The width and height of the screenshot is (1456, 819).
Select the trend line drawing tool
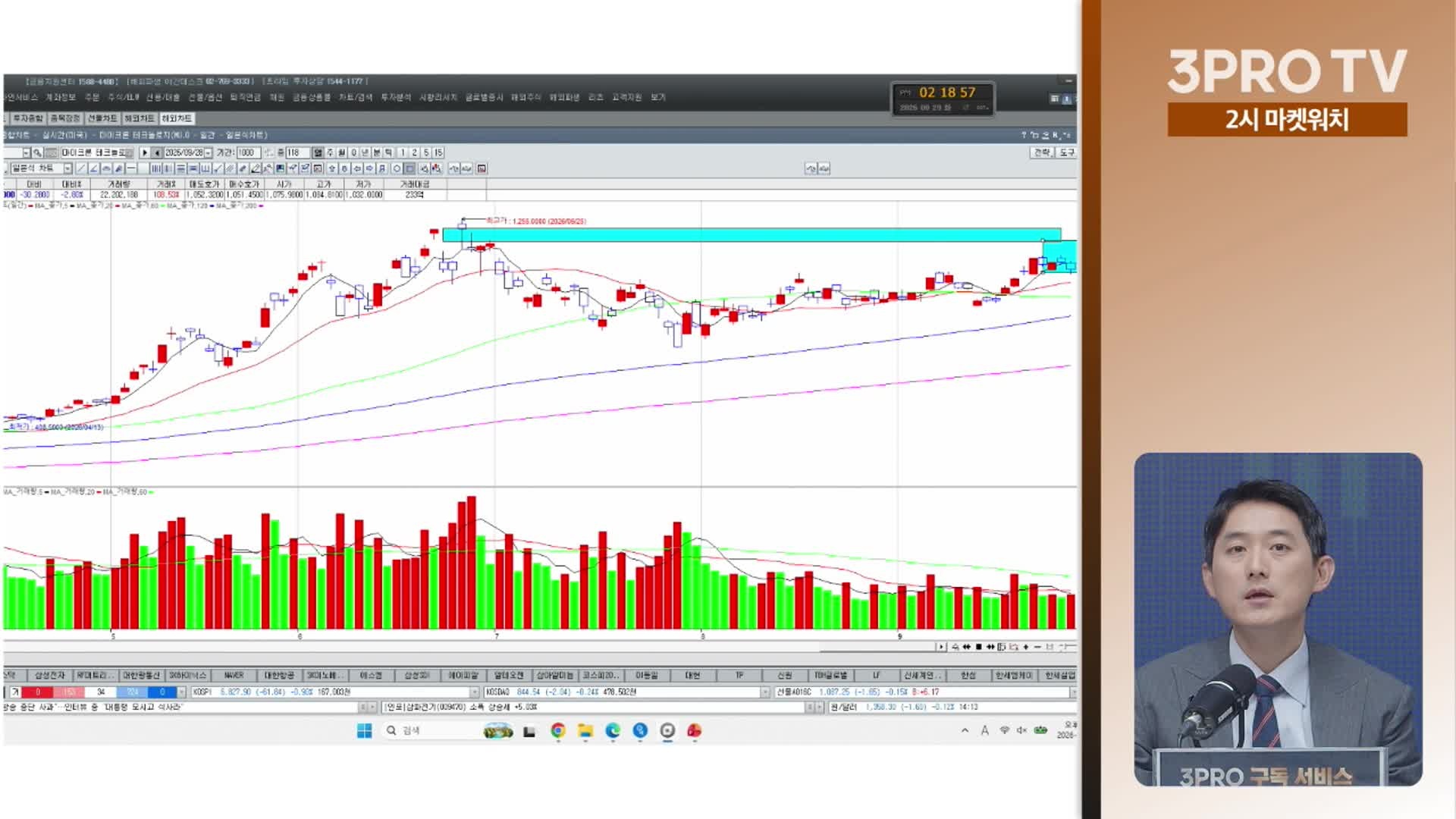(81, 168)
